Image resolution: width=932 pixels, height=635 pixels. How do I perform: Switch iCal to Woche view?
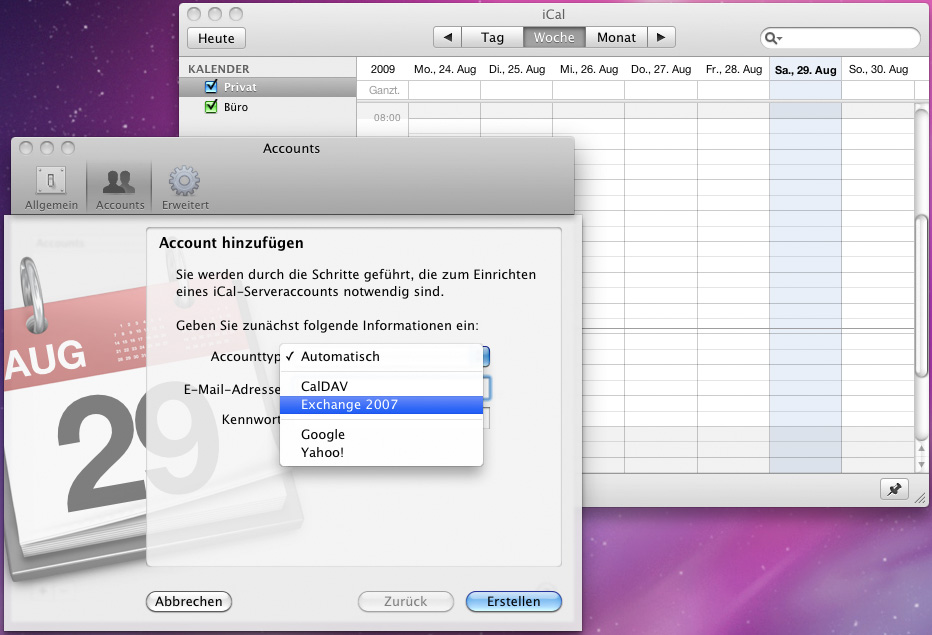tap(554, 37)
